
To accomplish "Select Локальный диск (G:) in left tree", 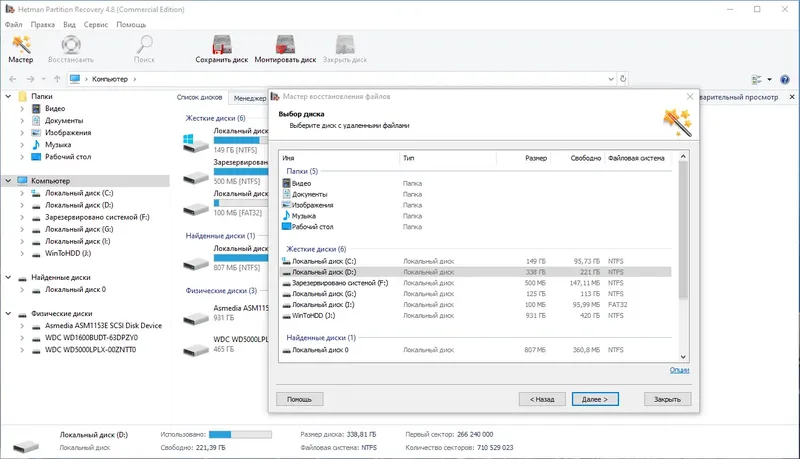I will pyautogui.click(x=79, y=229).
